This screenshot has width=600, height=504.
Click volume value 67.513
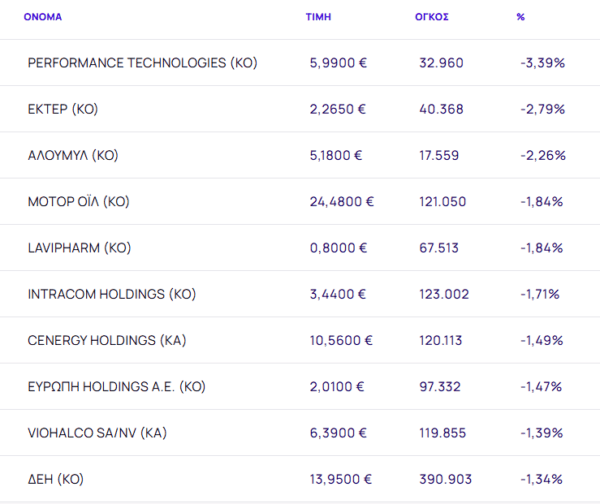tap(439, 248)
